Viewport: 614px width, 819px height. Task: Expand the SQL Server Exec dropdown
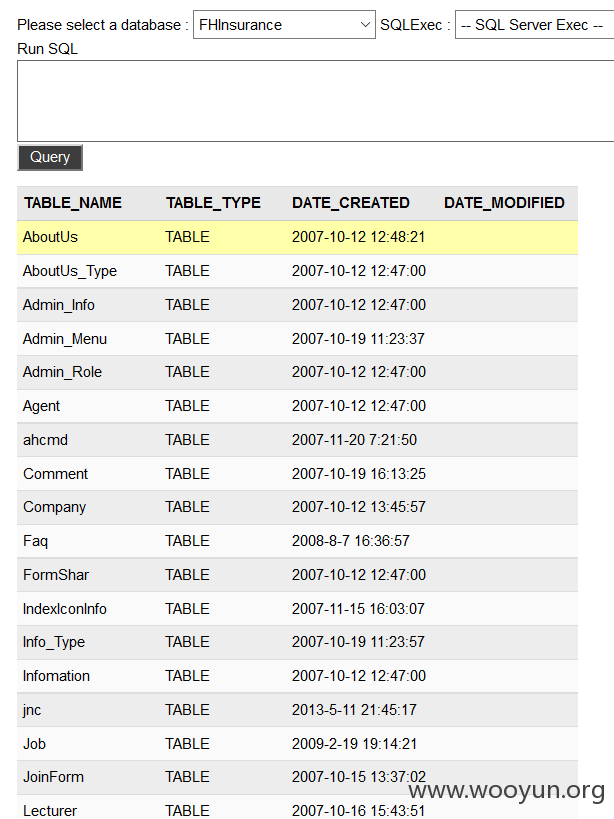(x=535, y=25)
